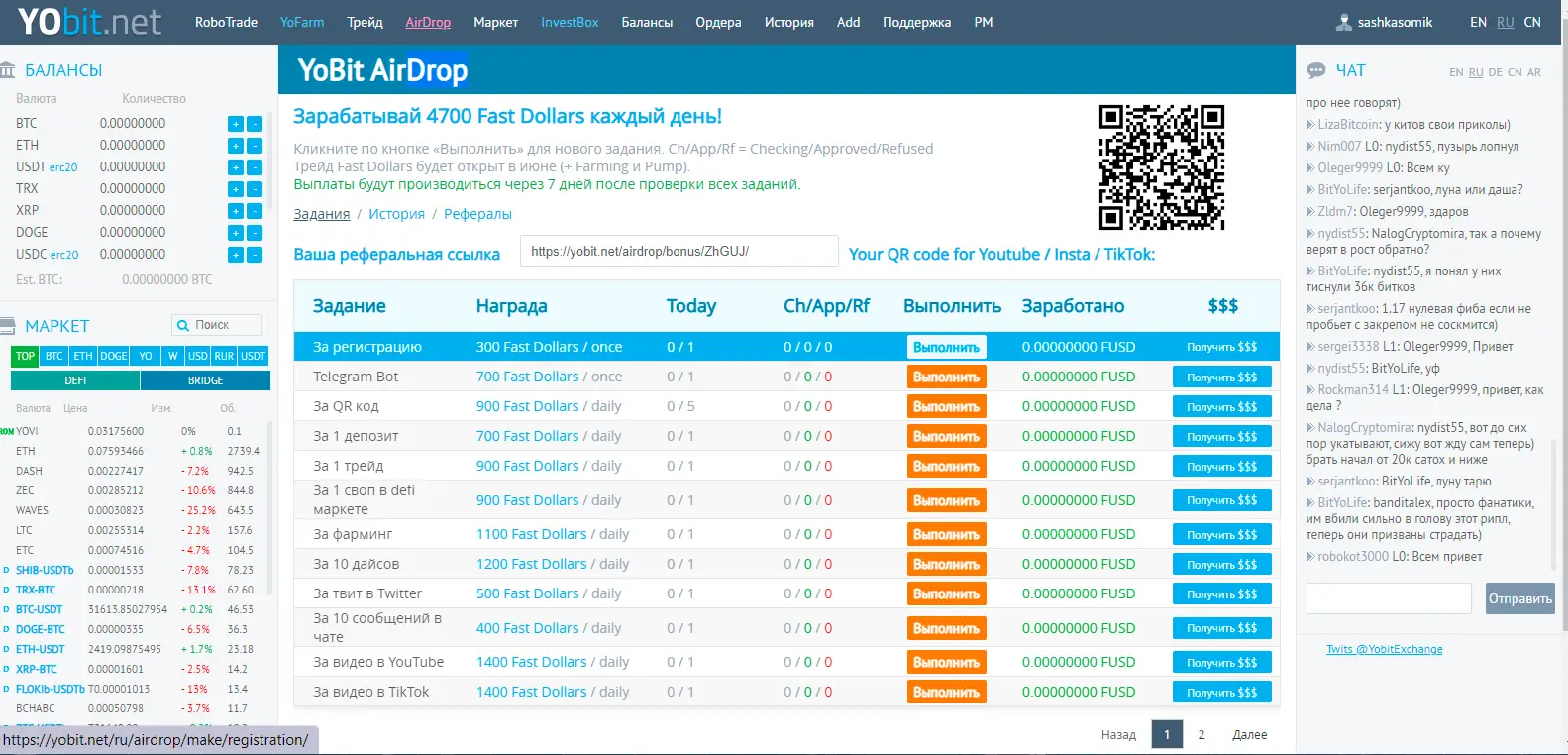Open the Трейд menu item

(365, 22)
